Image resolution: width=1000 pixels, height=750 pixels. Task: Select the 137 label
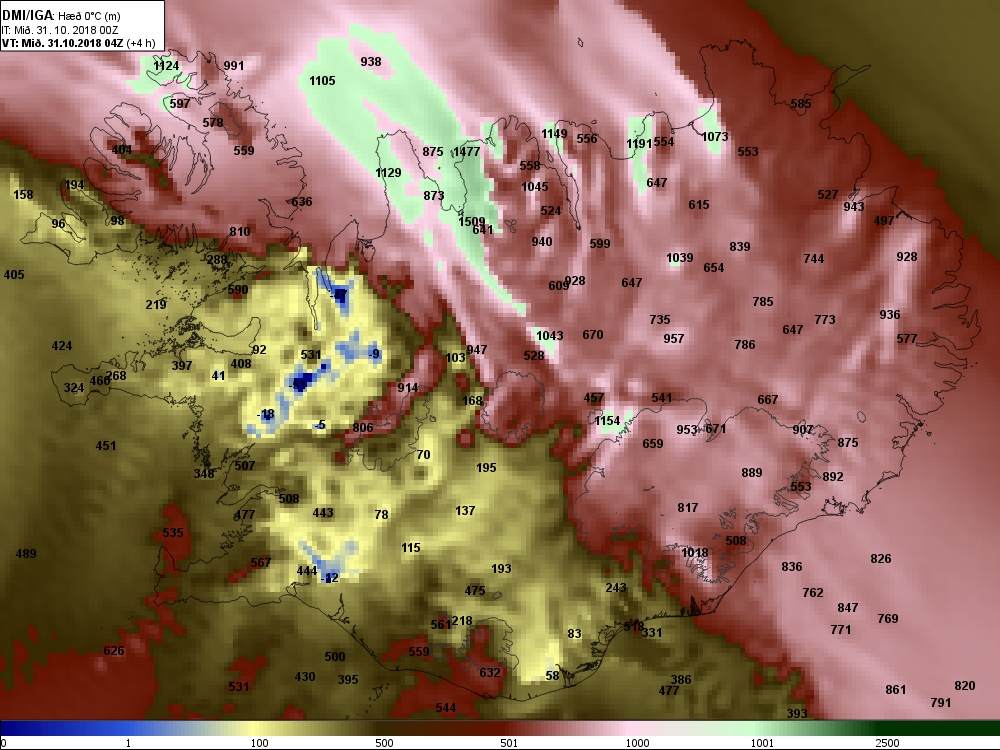click(466, 511)
